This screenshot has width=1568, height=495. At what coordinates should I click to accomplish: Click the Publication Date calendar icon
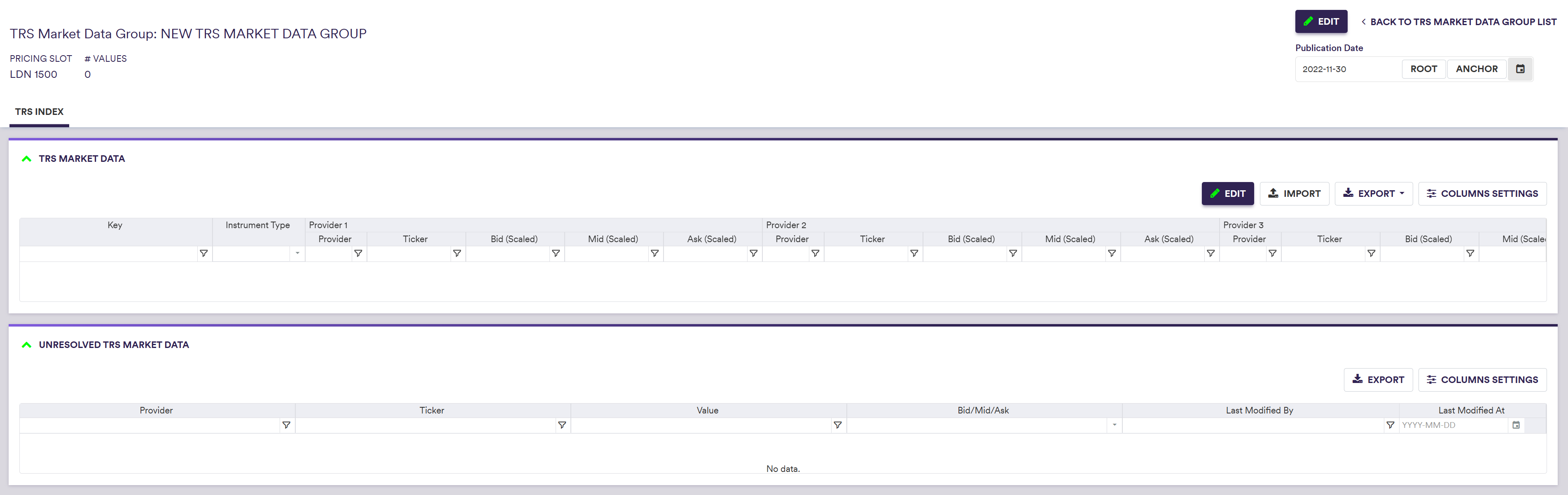pos(1520,69)
